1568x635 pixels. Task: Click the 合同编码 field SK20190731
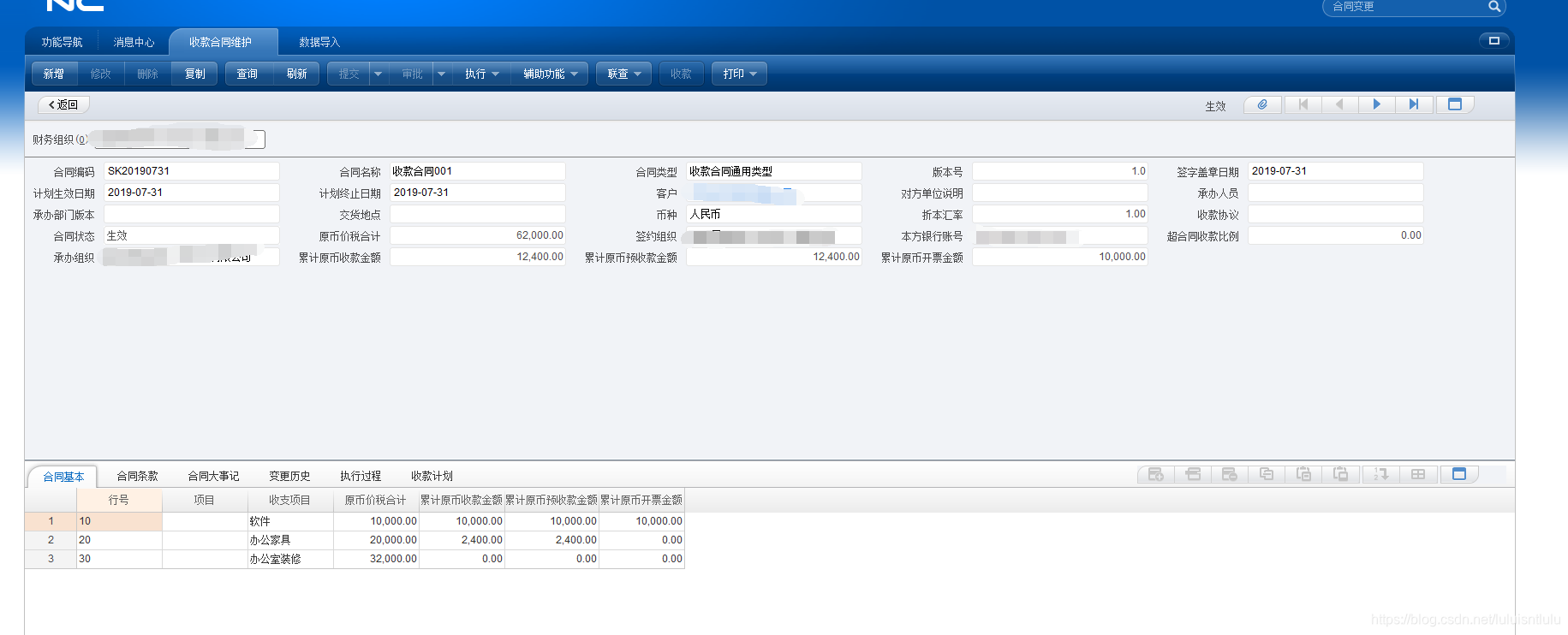pyautogui.click(x=192, y=171)
